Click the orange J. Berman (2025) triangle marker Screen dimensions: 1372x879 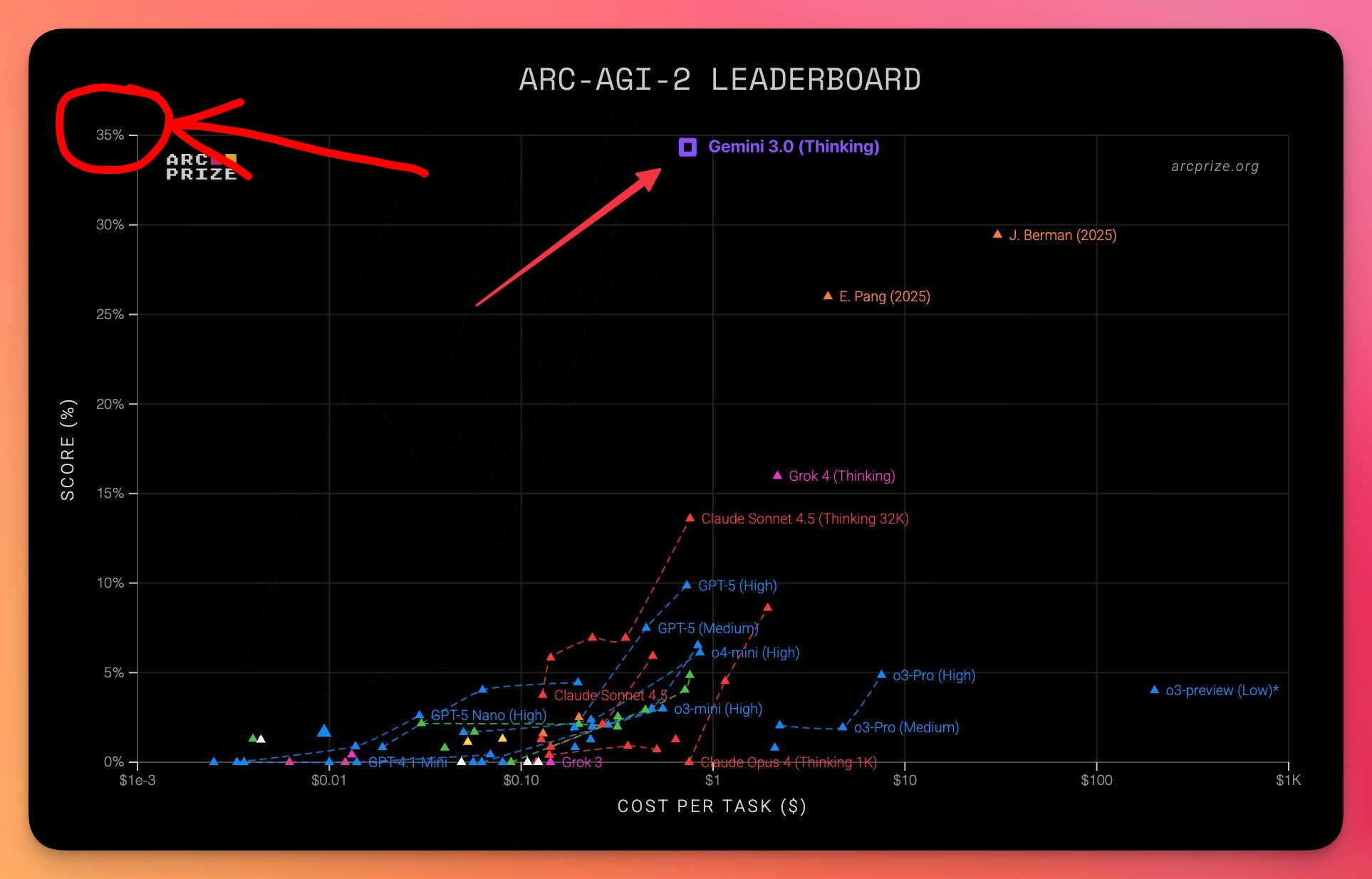(x=997, y=234)
